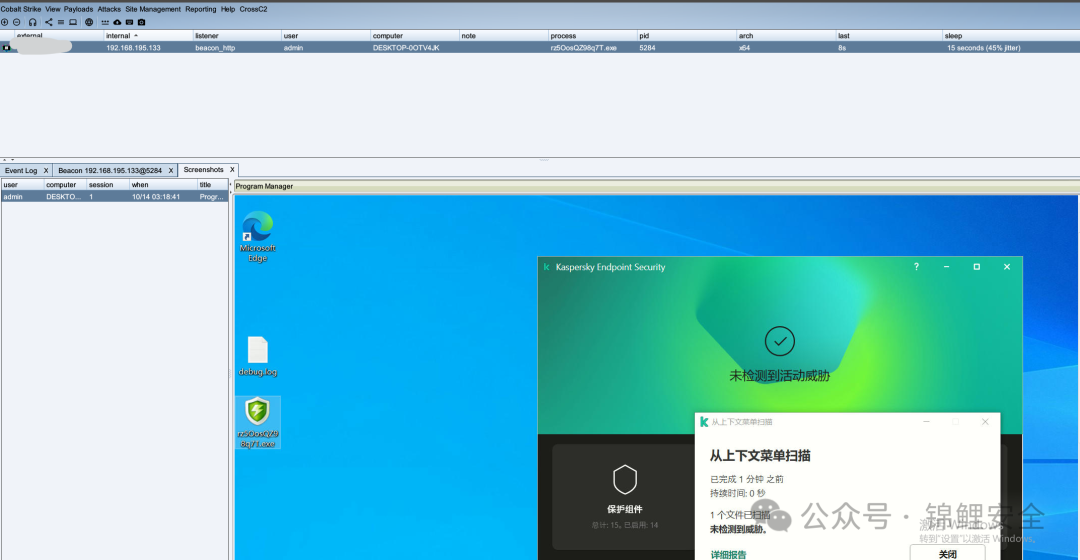This screenshot has width=1080, height=560.
Task: Open the Help menu
Action: click(x=228, y=9)
